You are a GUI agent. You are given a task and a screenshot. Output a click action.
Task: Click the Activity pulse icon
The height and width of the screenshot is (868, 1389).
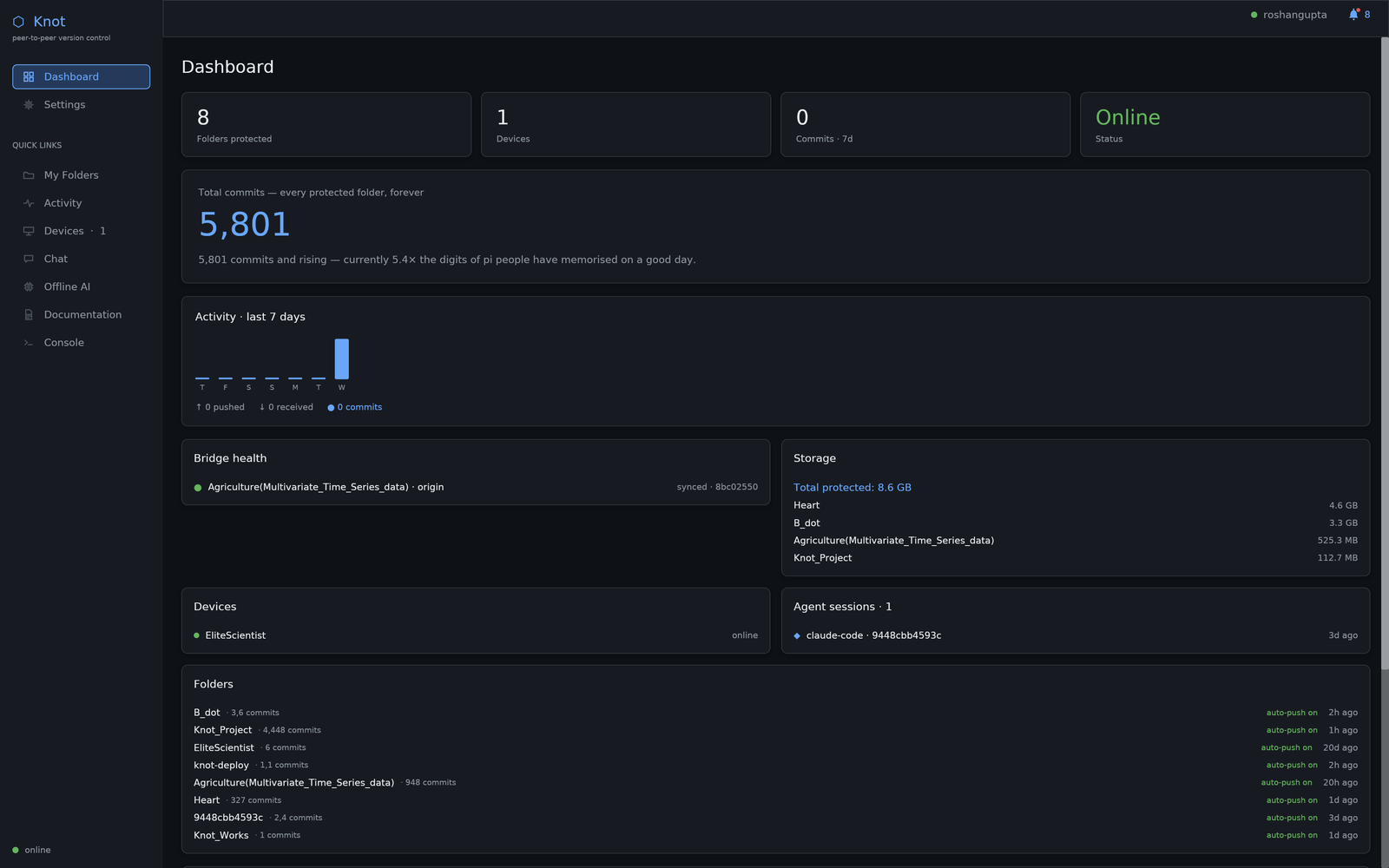pyautogui.click(x=29, y=203)
